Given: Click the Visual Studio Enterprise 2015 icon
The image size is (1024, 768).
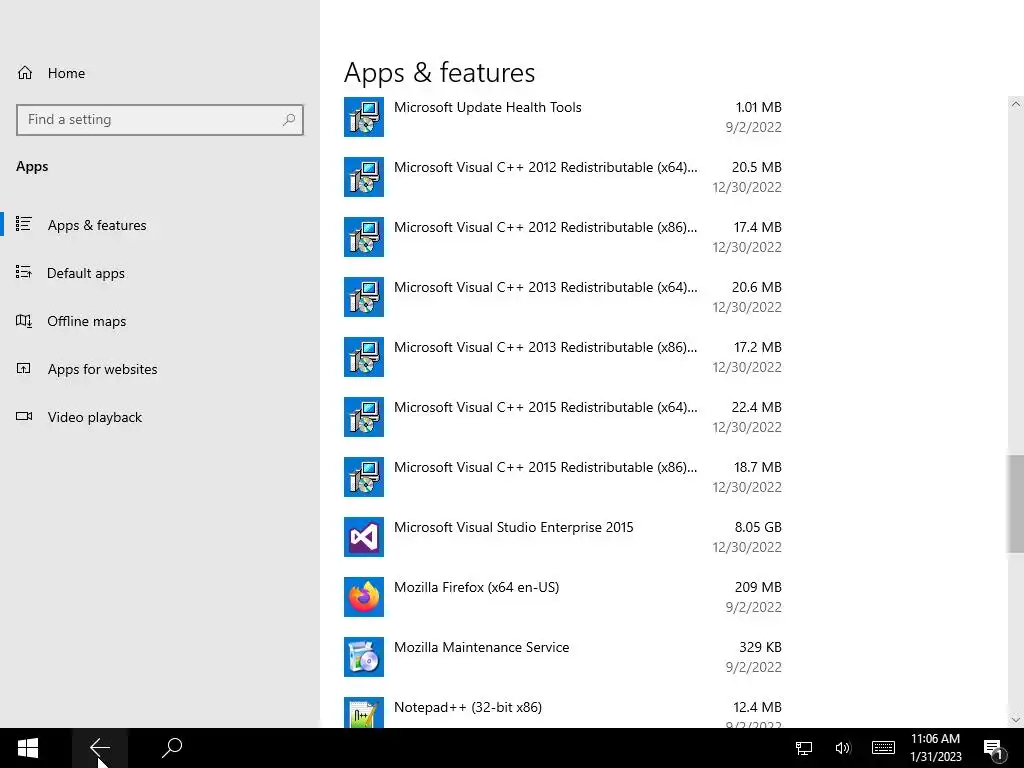Looking at the screenshot, I should (364, 537).
